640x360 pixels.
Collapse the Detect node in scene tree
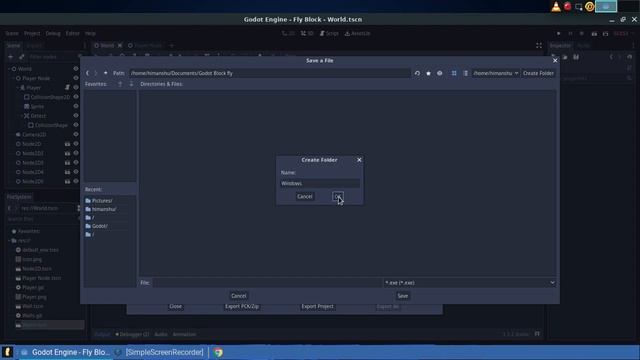[22, 116]
